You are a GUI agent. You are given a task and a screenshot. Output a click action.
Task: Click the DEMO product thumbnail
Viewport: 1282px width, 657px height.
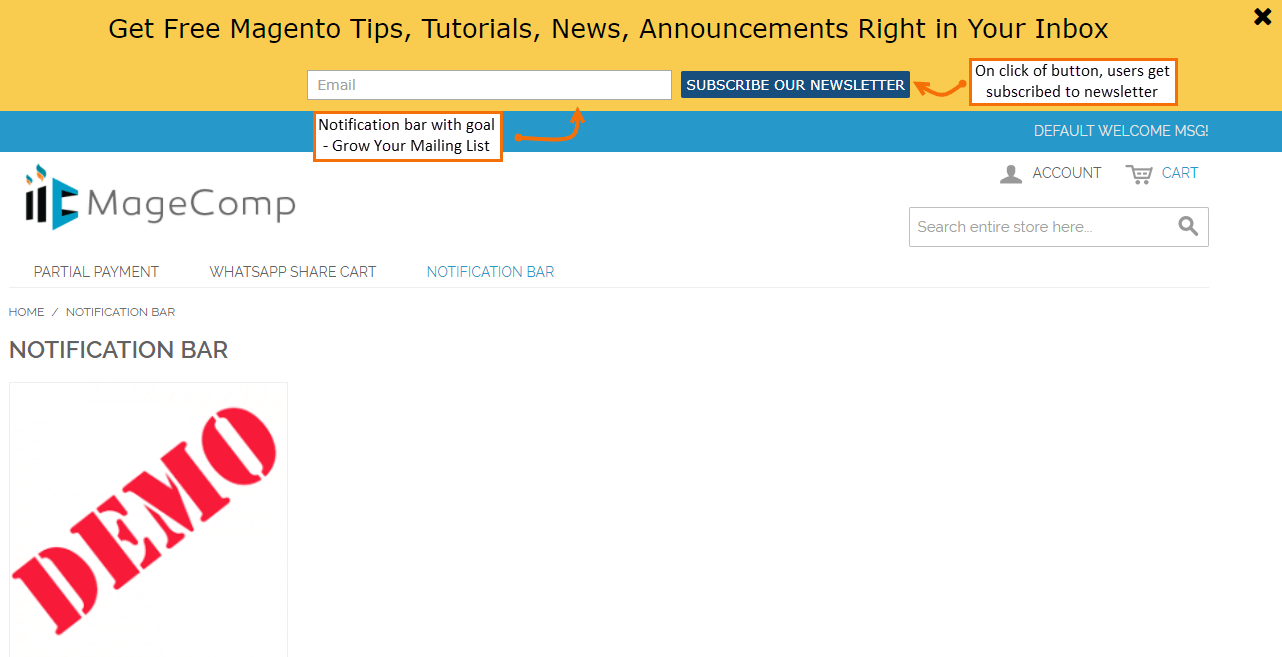(x=148, y=518)
